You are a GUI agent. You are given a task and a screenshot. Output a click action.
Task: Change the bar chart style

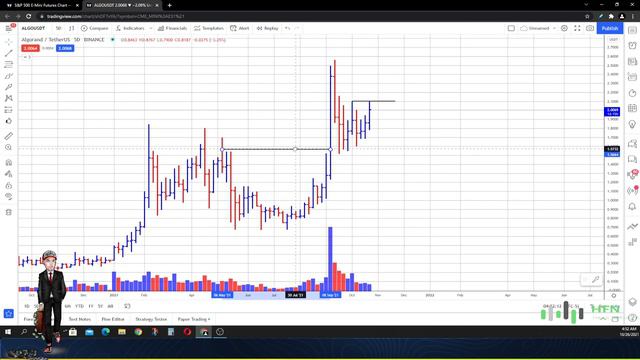tap(71, 28)
